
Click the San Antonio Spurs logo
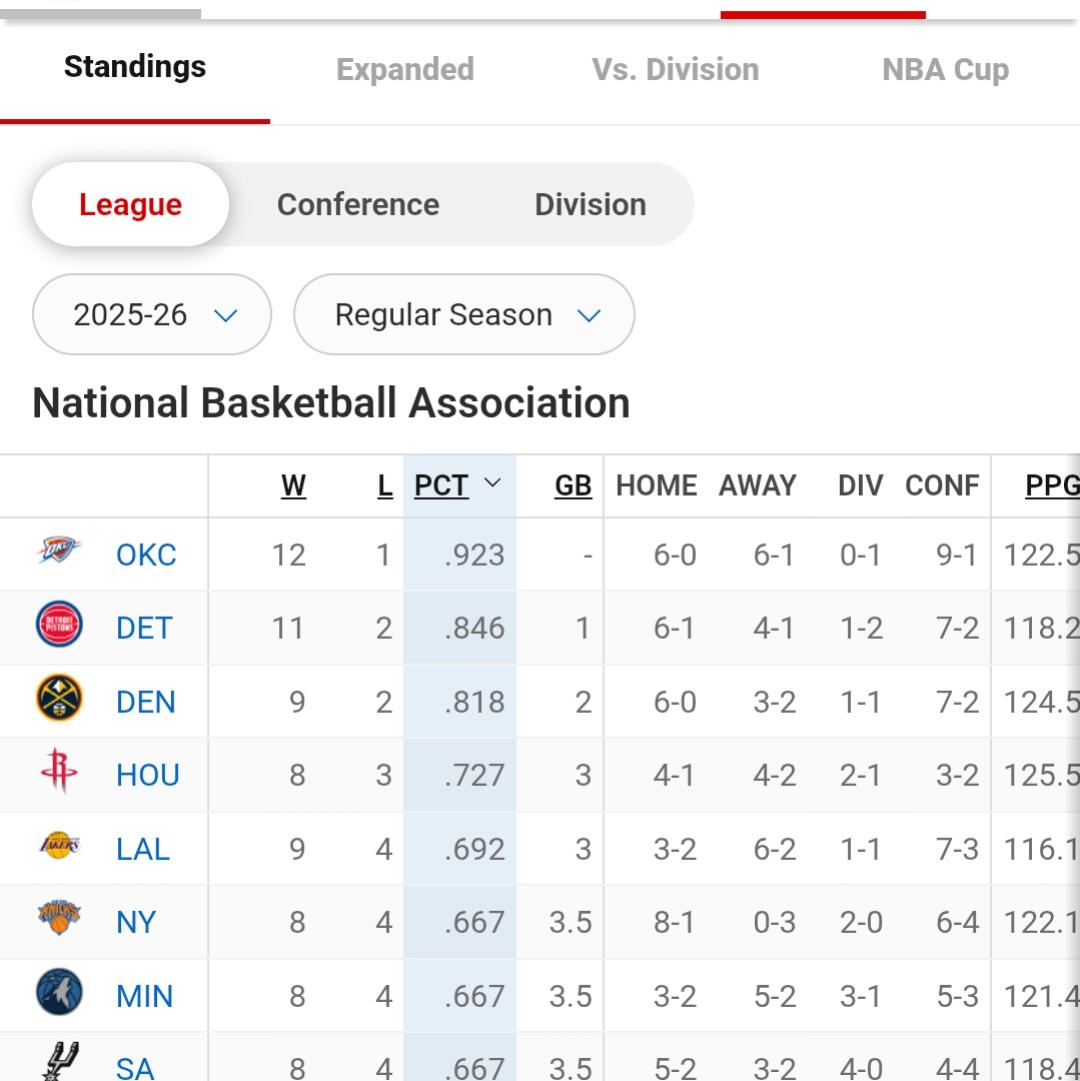[x=60, y=1062]
